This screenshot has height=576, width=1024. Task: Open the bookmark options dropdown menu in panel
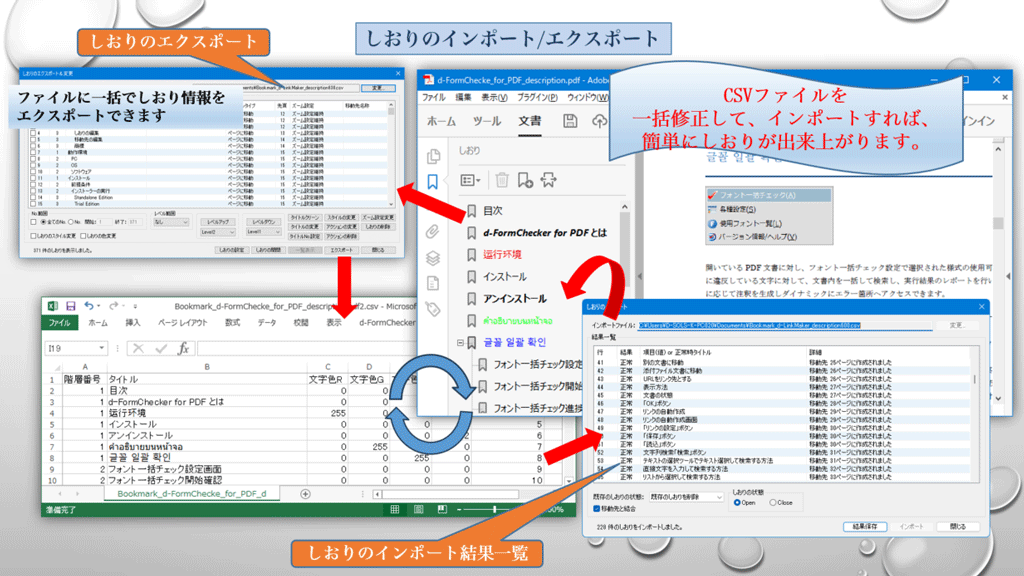coord(471,180)
